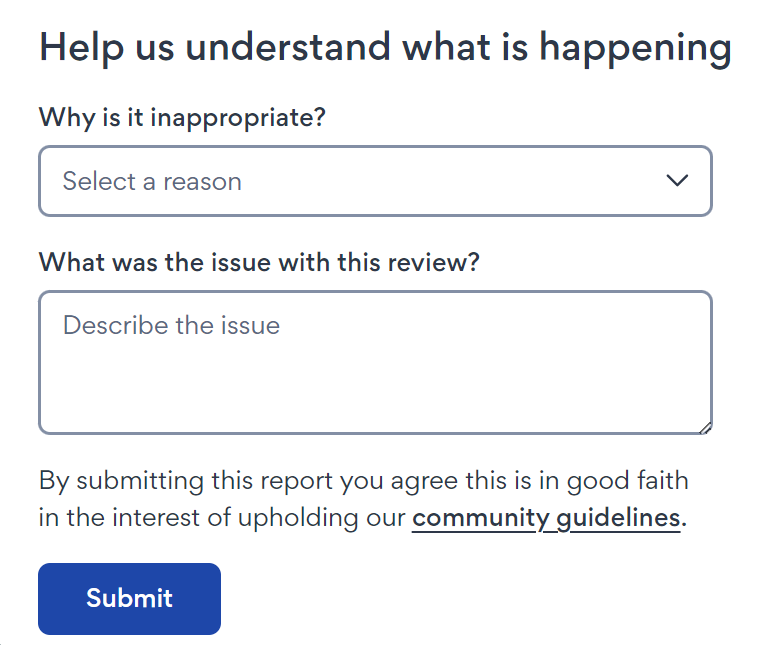The width and height of the screenshot is (760, 645).
Task: Click the chevron arrow in the reason dropdown
Action: [677, 181]
